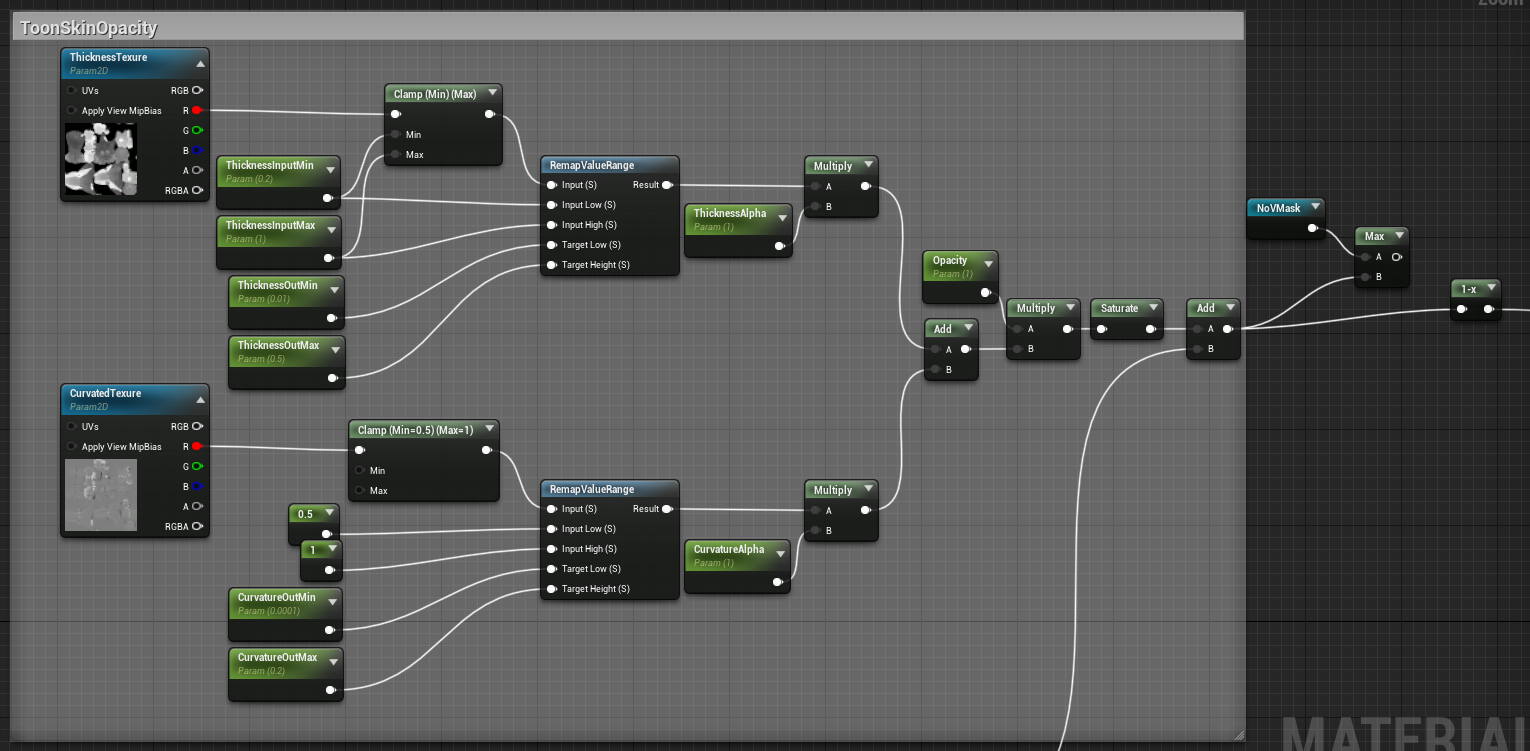Click the CurvatedTexure gray texture preview
Image resolution: width=1530 pixels, height=751 pixels.
(100, 495)
